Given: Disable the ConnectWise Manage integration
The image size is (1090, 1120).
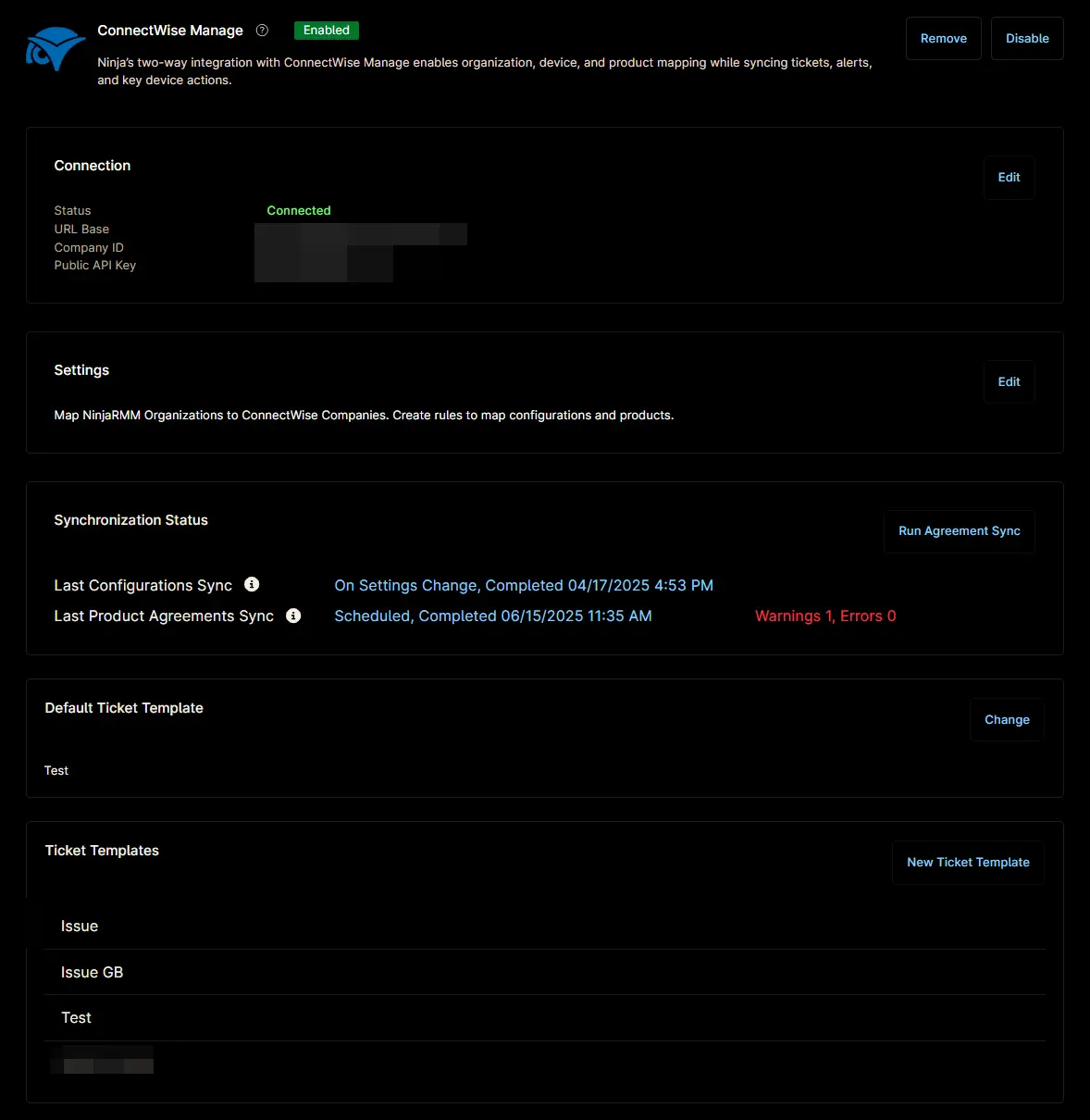Looking at the screenshot, I should (1027, 39).
